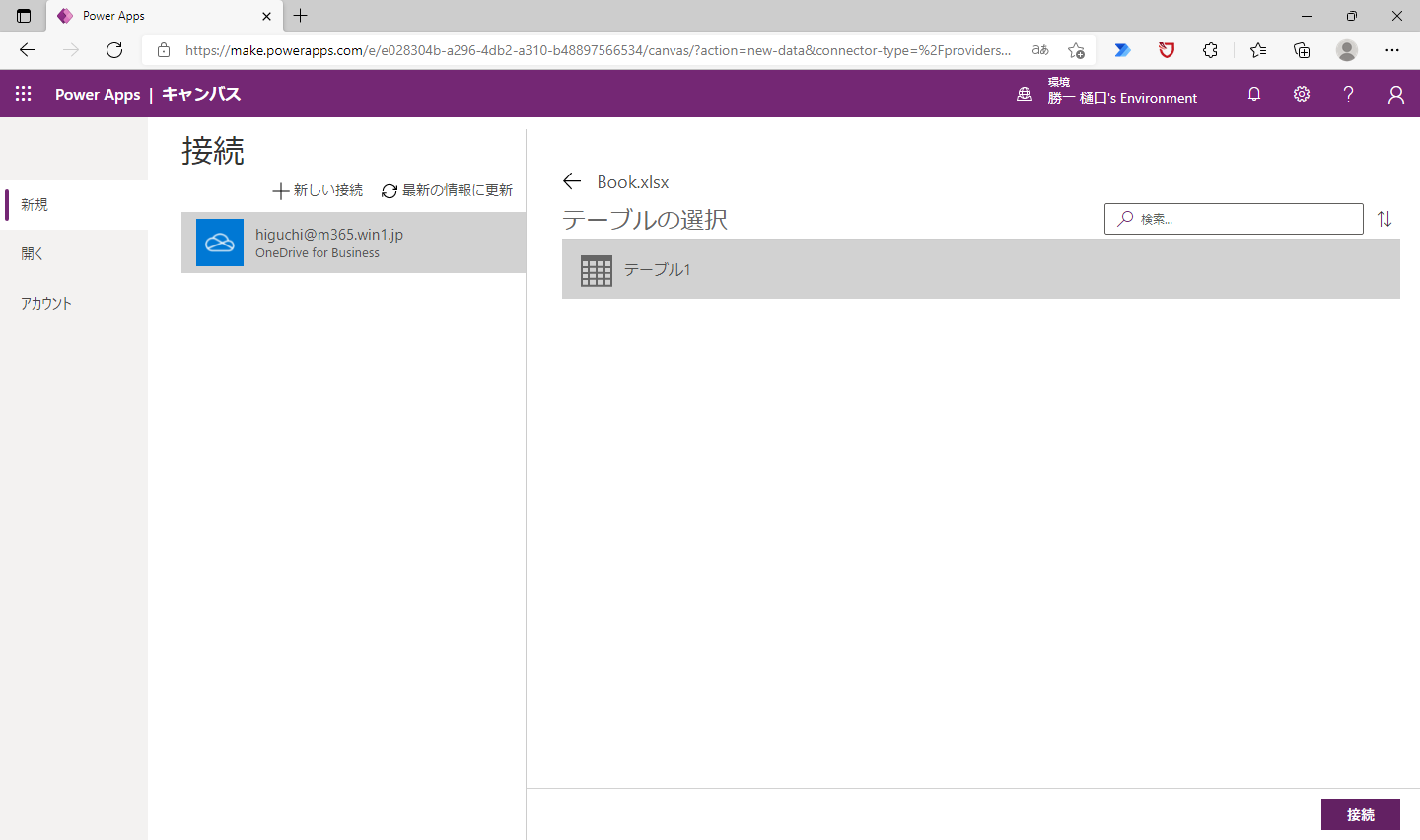Click the browser profile avatar
Viewport: 1420px width, 840px height.
click(1347, 50)
